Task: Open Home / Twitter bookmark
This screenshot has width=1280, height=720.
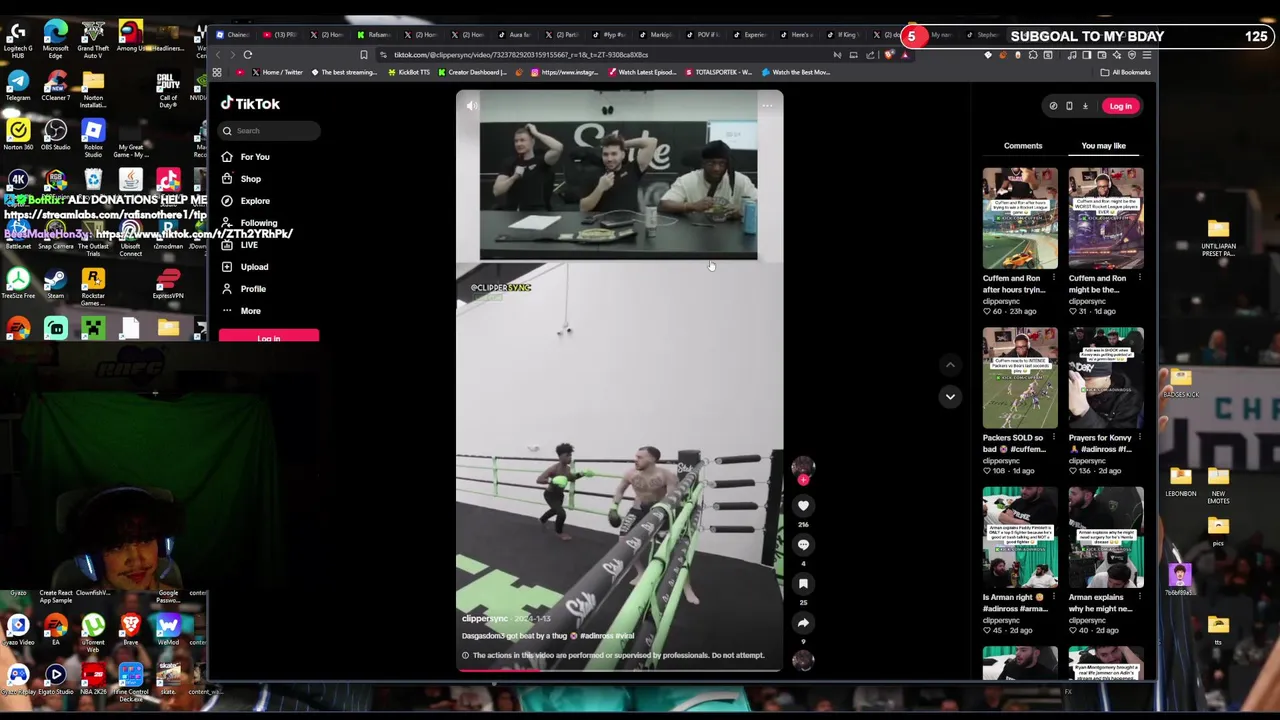Action: click(x=276, y=72)
